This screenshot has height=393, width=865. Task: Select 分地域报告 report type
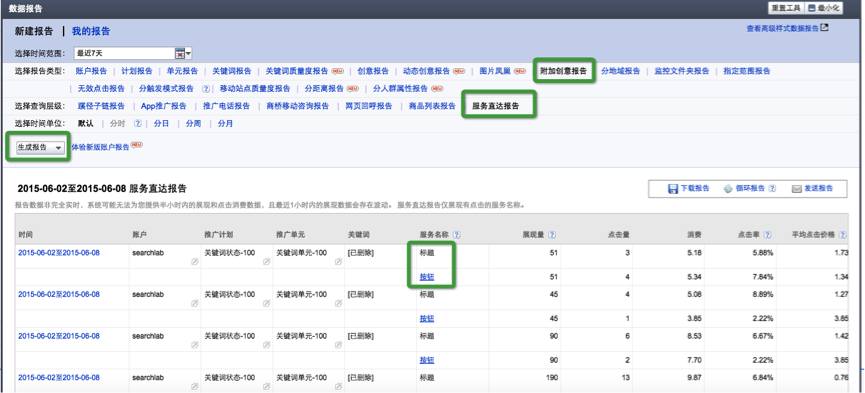coord(621,71)
